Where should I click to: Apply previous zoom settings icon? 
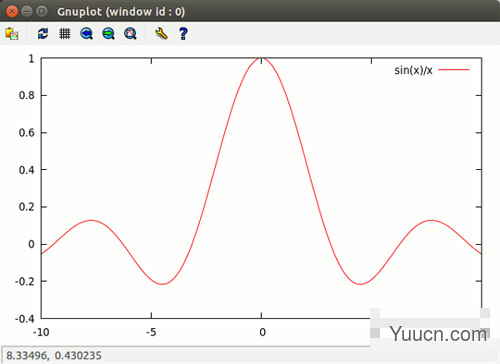(87, 34)
